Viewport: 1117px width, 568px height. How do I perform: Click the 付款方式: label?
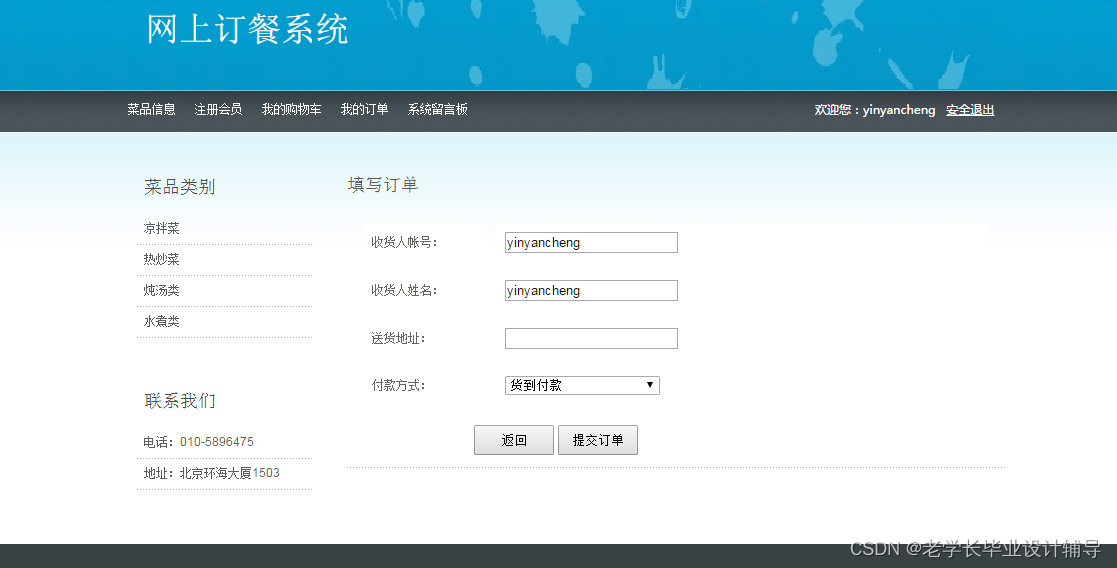pos(398,386)
